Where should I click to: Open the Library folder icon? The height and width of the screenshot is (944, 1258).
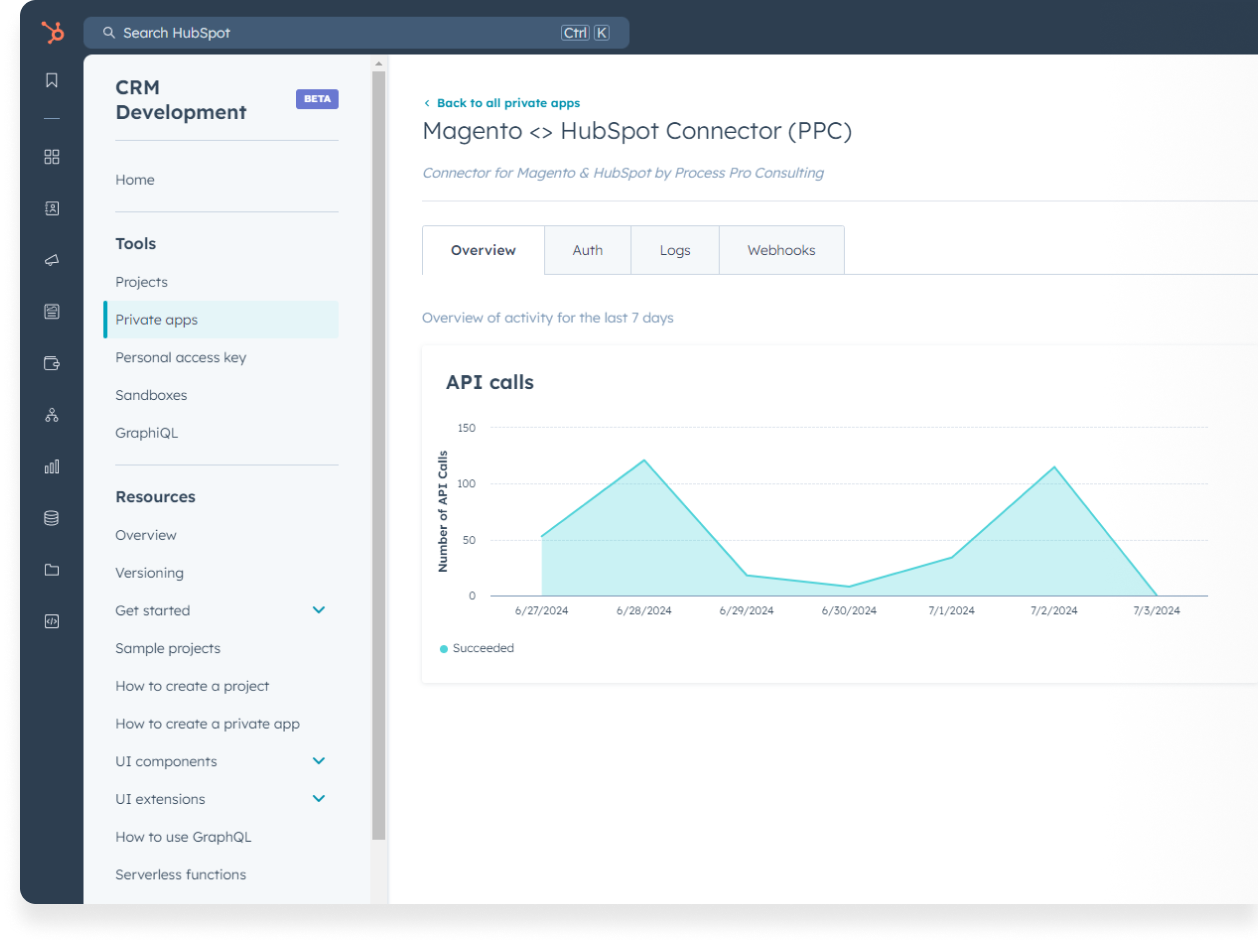coord(52,570)
